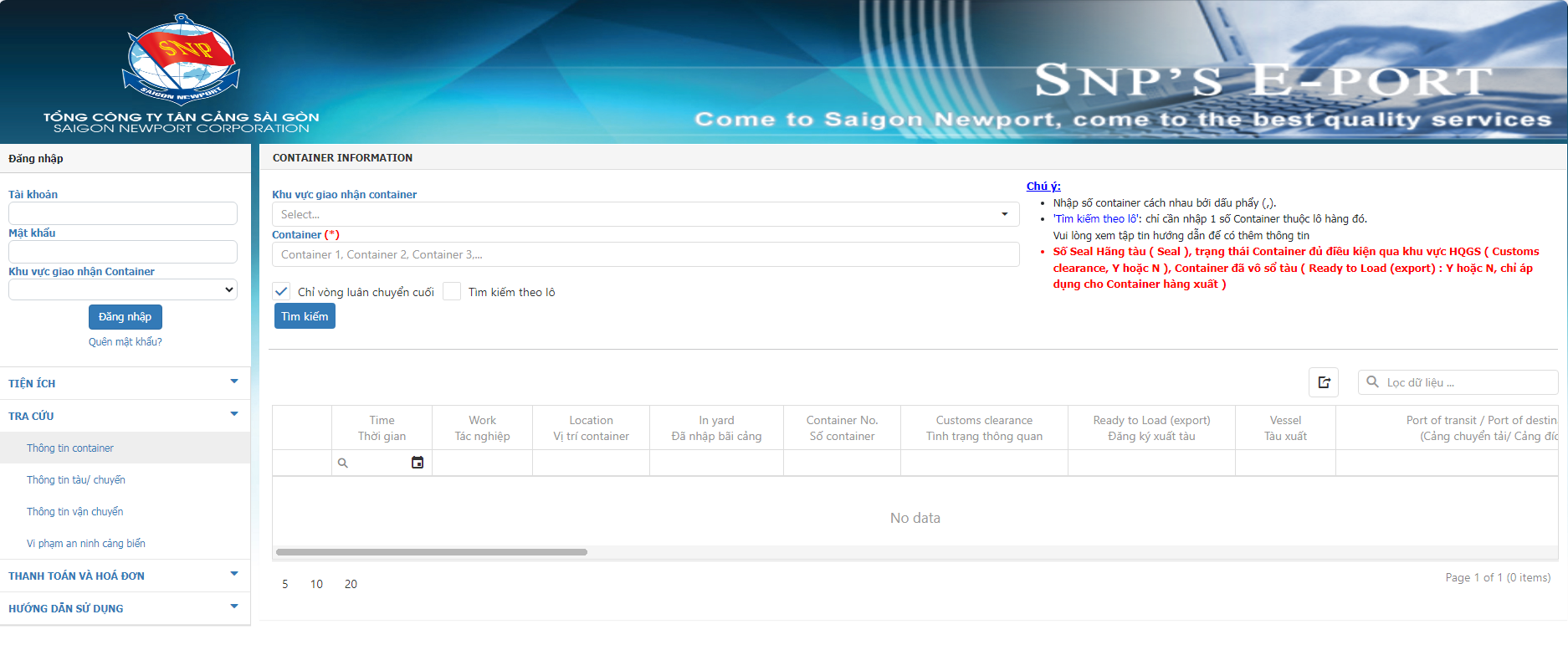The image size is (1568, 645).
Task: Click the magnifier icon in filter box
Action: tap(1372, 382)
